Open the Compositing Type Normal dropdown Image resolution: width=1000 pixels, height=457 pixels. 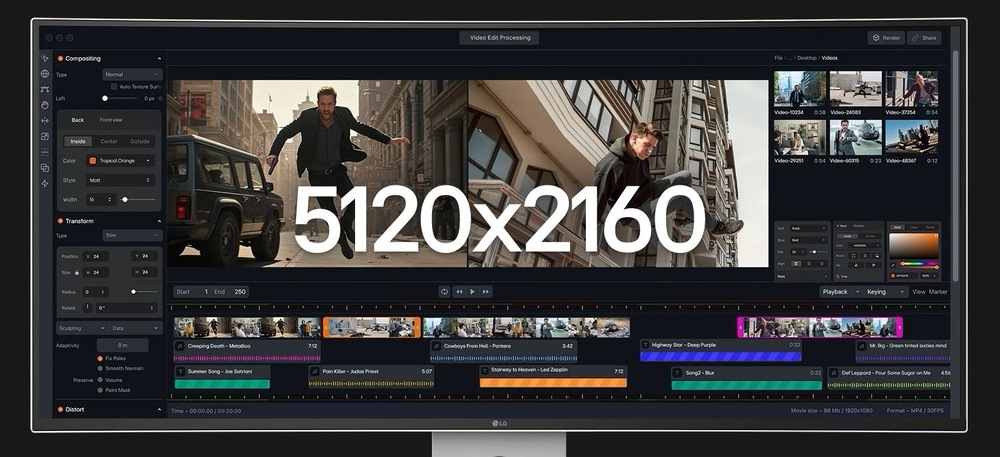click(133, 75)
